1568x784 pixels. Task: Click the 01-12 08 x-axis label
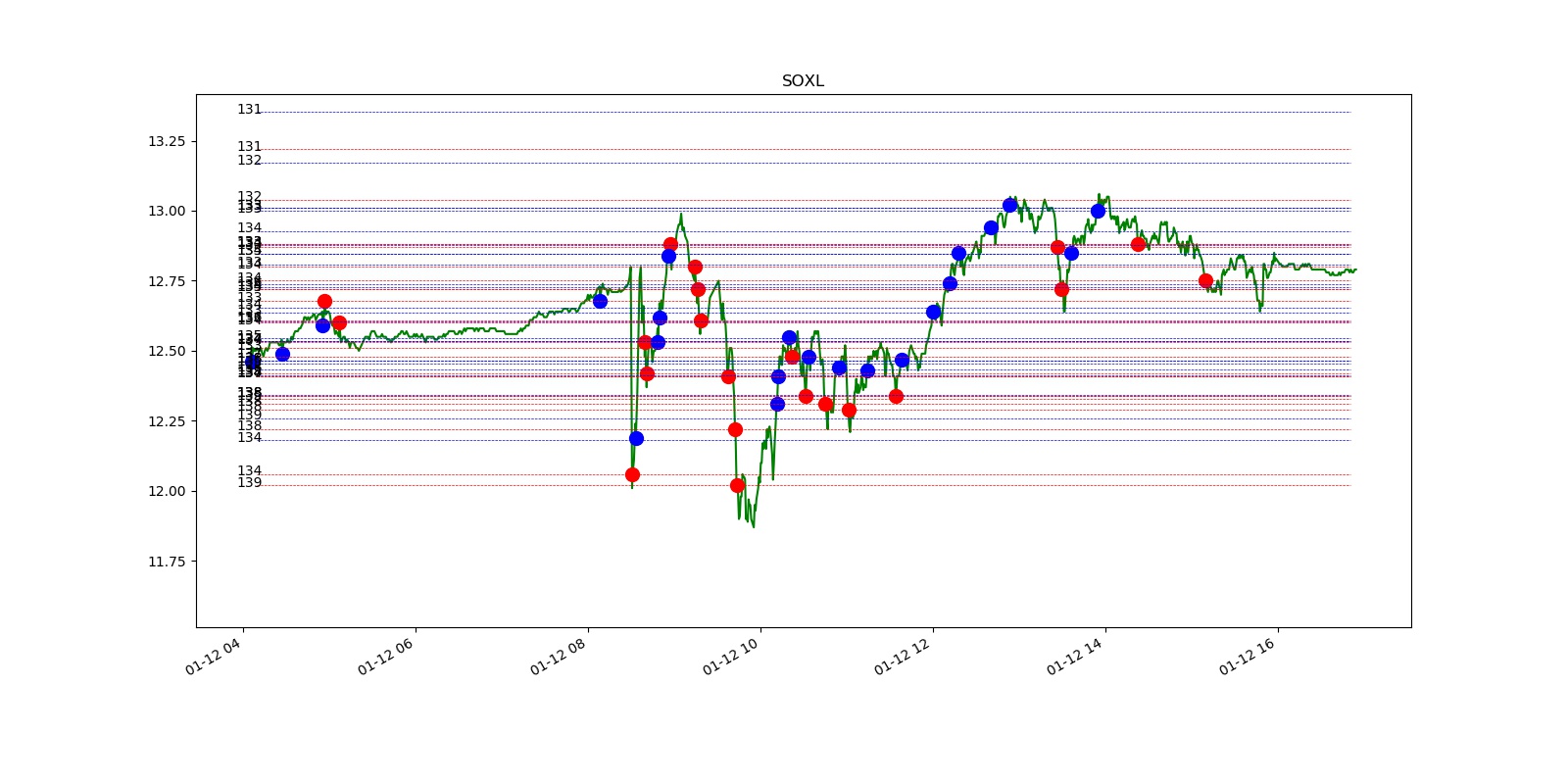pos(559,656)
